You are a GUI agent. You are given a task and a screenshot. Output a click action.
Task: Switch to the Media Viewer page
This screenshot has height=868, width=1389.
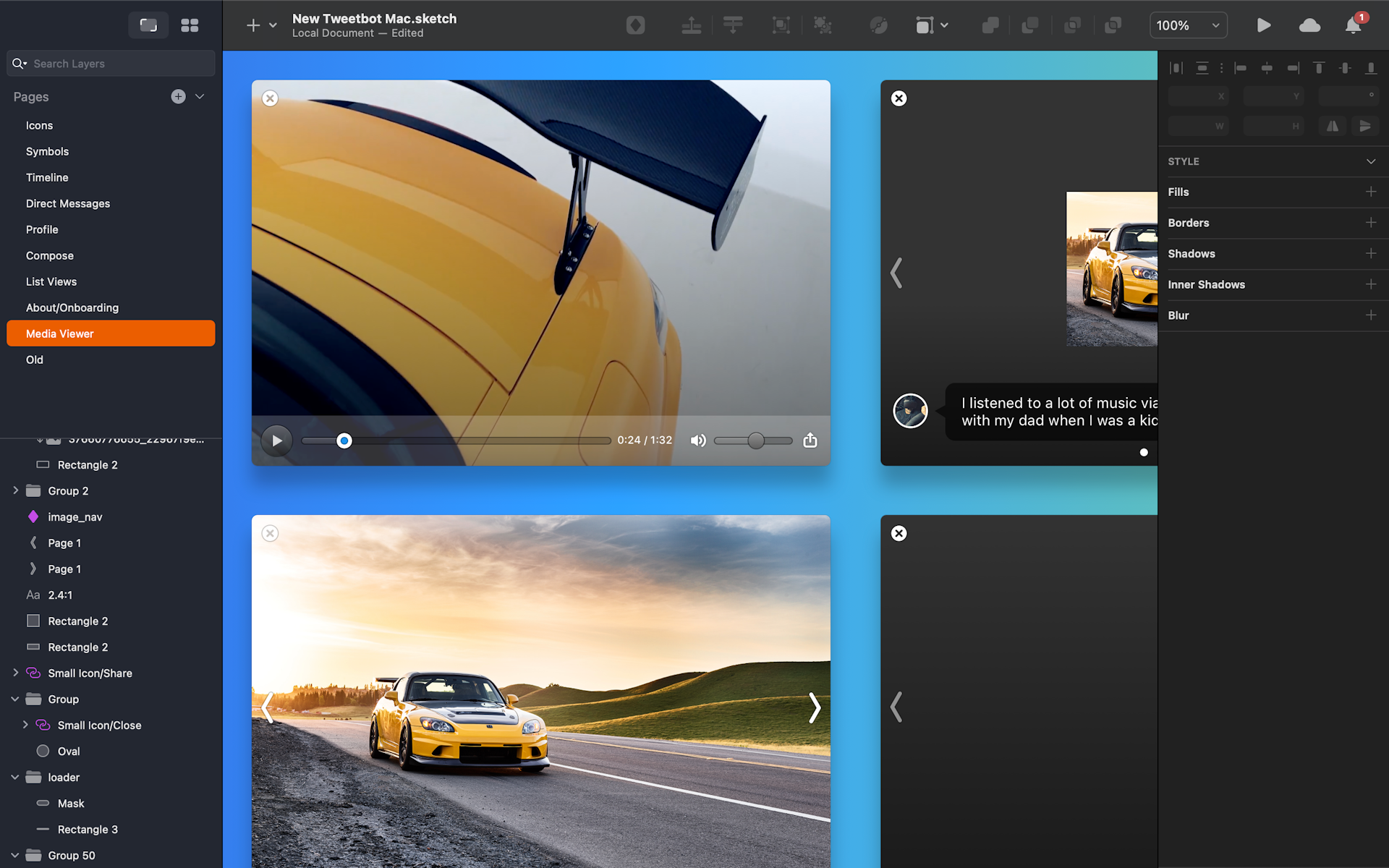[x=59, y=333]
